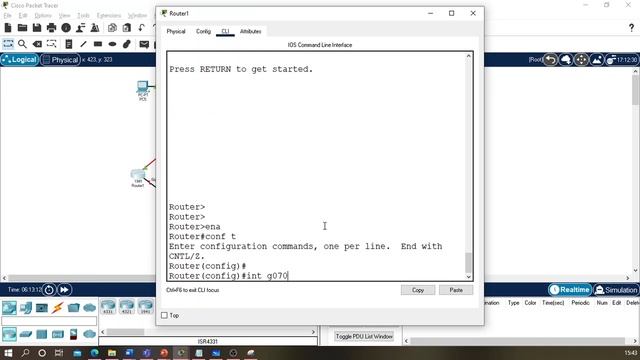The width and height of the screenshot is (640, 360).
Task: Open the Attributes tab in Router1
Action: (251, 31)
